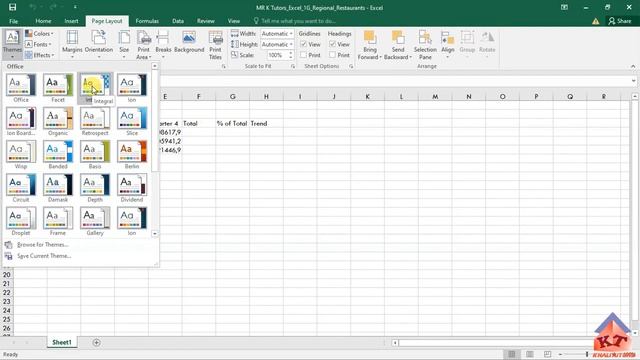The width and height of the screenshot is (640, 360).
Task: Apply the Facet theme
Action: 58,88
